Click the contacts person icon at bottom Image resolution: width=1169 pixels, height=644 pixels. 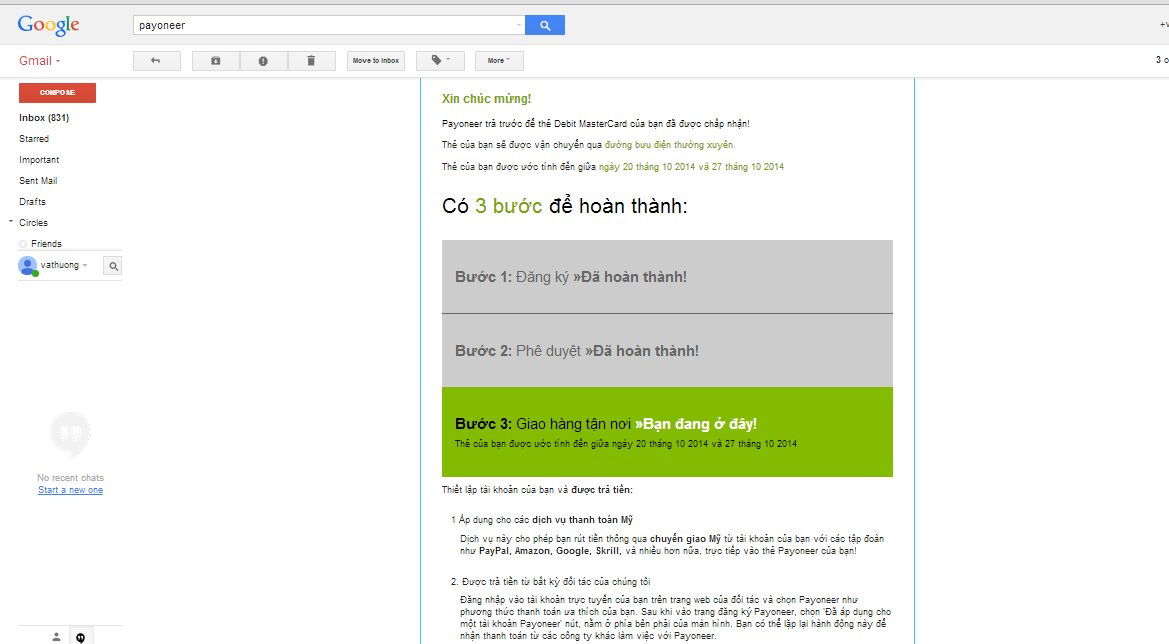pos(56,637)
